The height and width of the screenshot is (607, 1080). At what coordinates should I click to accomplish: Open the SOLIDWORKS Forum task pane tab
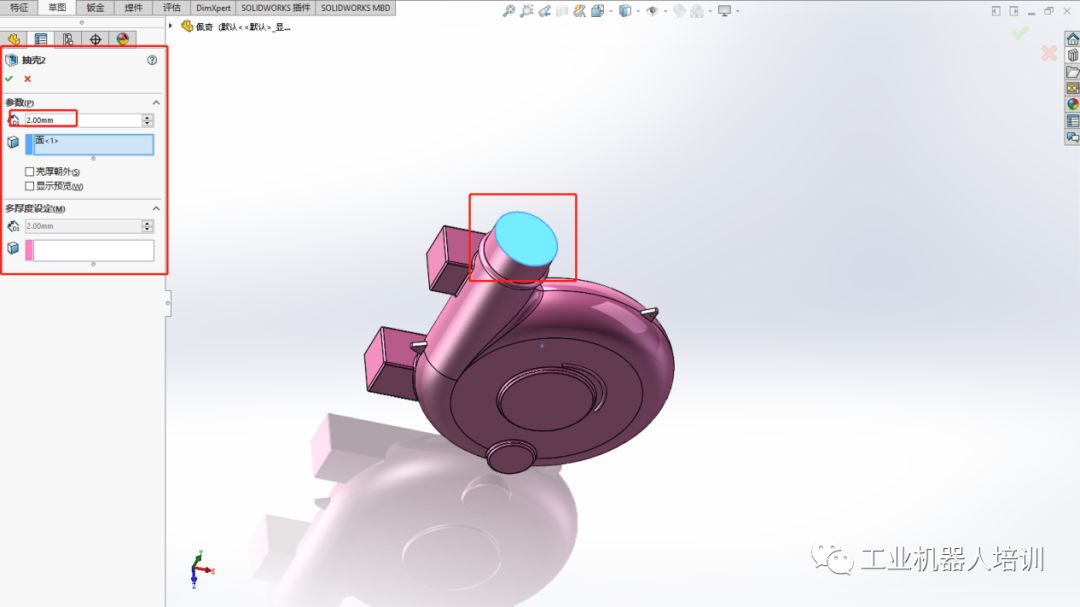pos(1072,137)
